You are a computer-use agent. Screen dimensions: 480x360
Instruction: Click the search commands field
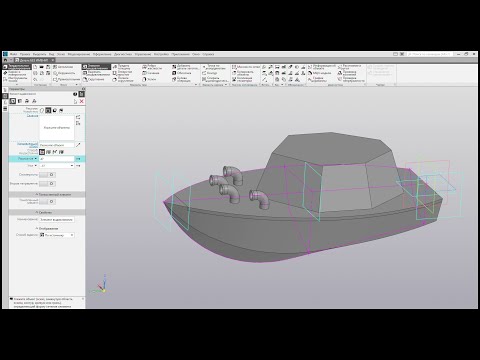coord(429,54)
